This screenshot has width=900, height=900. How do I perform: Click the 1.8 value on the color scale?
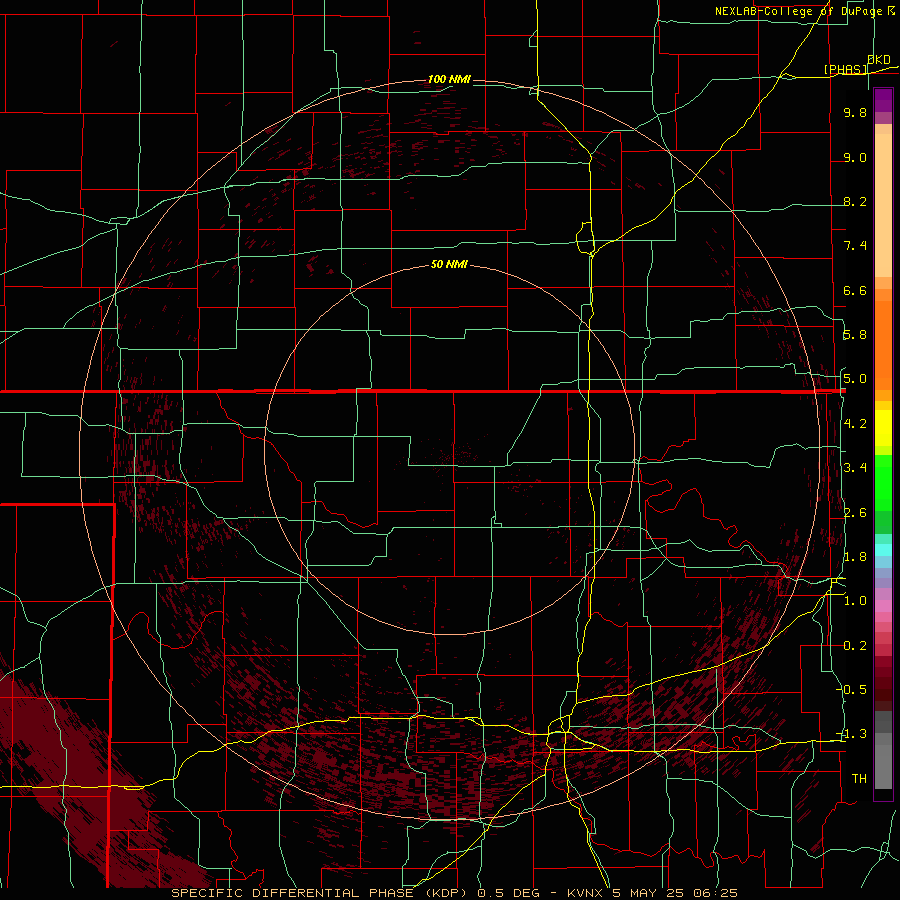855,557
